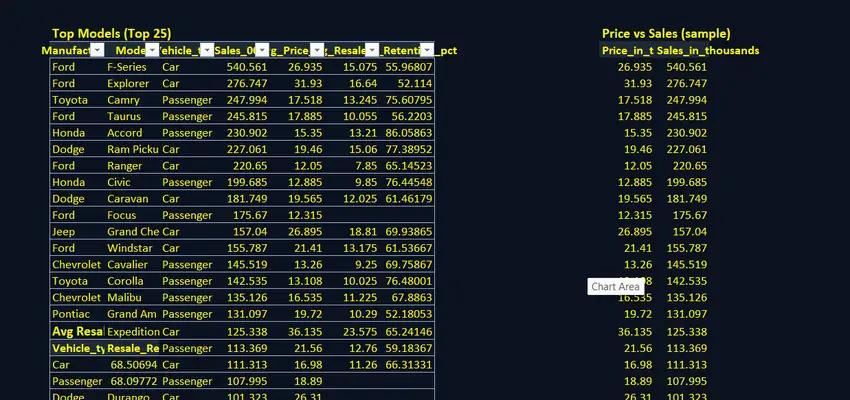Select retention value 76.48001 in Corolla row
Image resolution: width=850 pixels, height=400 pixels.
tap(407, 281)
